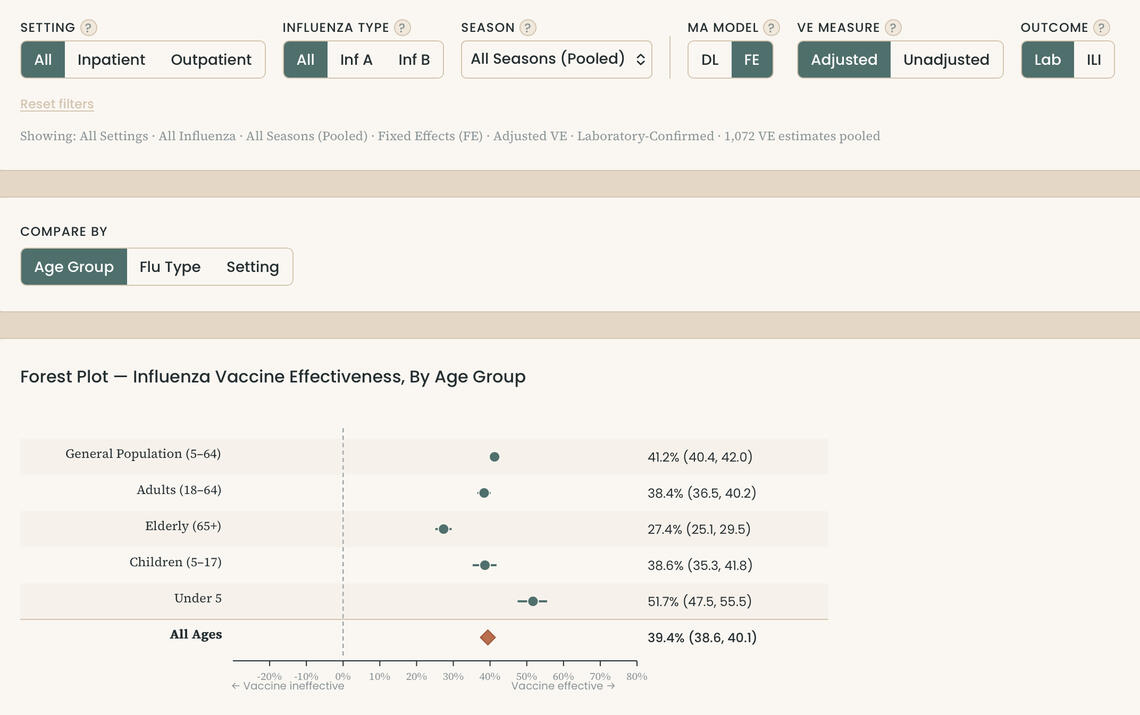Screen dimensions: 1140x715
Task: Show help for MA Model
Action: pyautogui.click(x=771, y=28)
